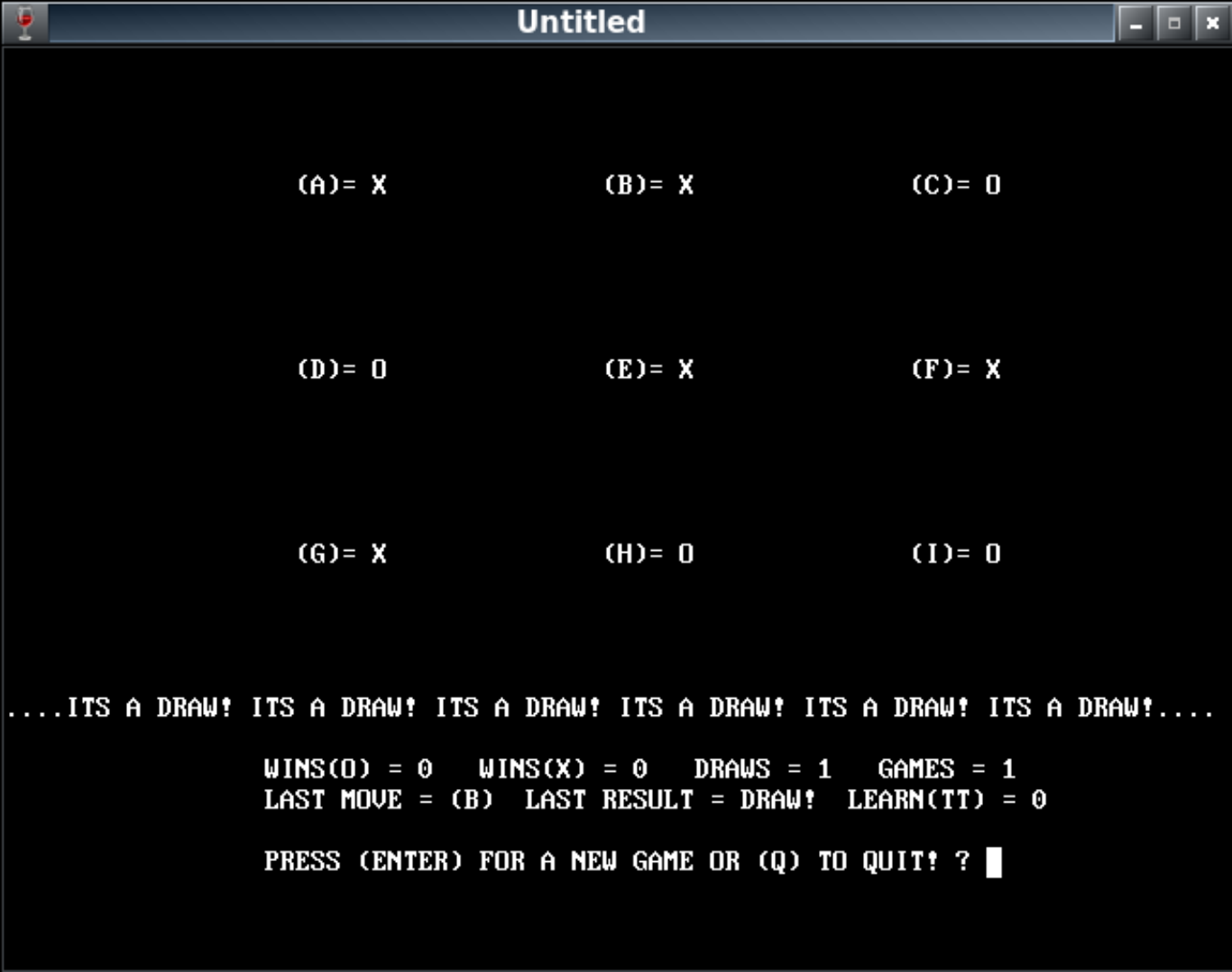This screenshot has height=972, width=1232.
Task: Minimize the Untitled window
Action: [1135, 23]
